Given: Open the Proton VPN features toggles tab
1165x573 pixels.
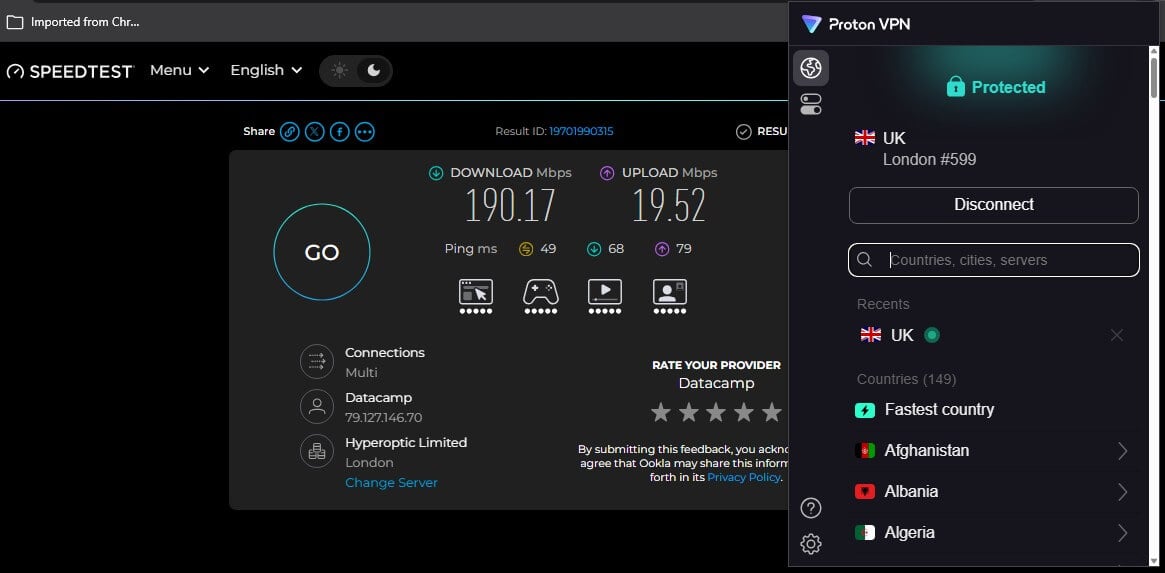Looking at the screenshot, I should point(811,104).
